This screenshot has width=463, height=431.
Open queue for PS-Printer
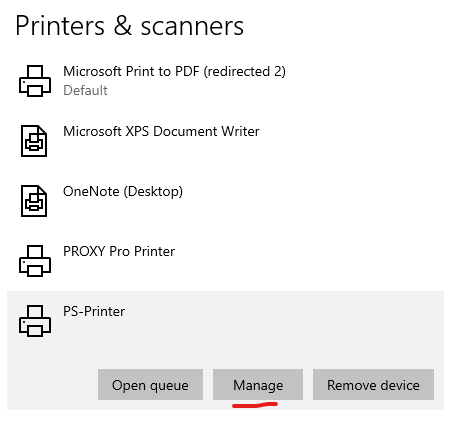pyautogui.click(x=150, y=384)
